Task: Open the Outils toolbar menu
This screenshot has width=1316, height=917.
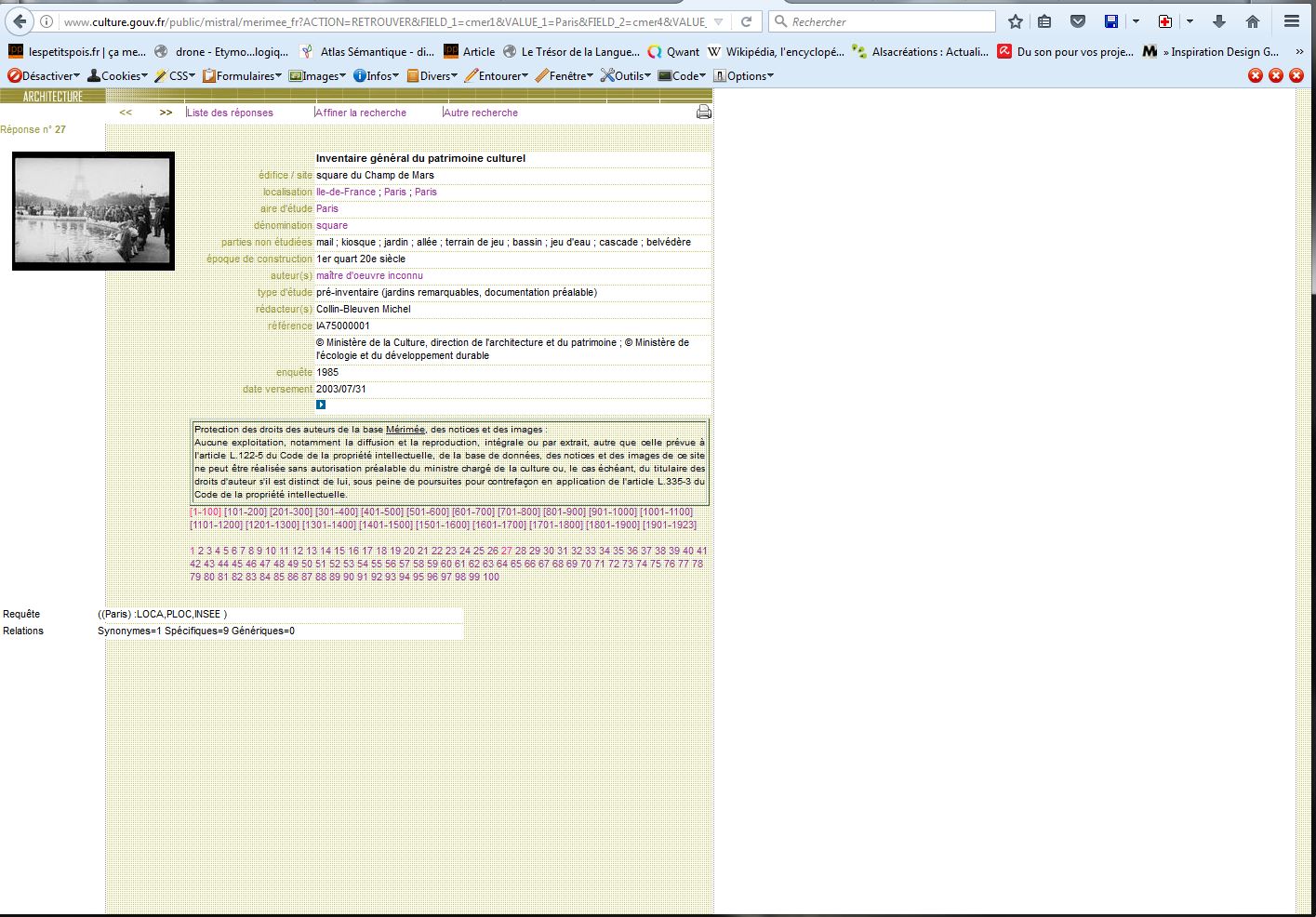Action: (x=627, y=76)
